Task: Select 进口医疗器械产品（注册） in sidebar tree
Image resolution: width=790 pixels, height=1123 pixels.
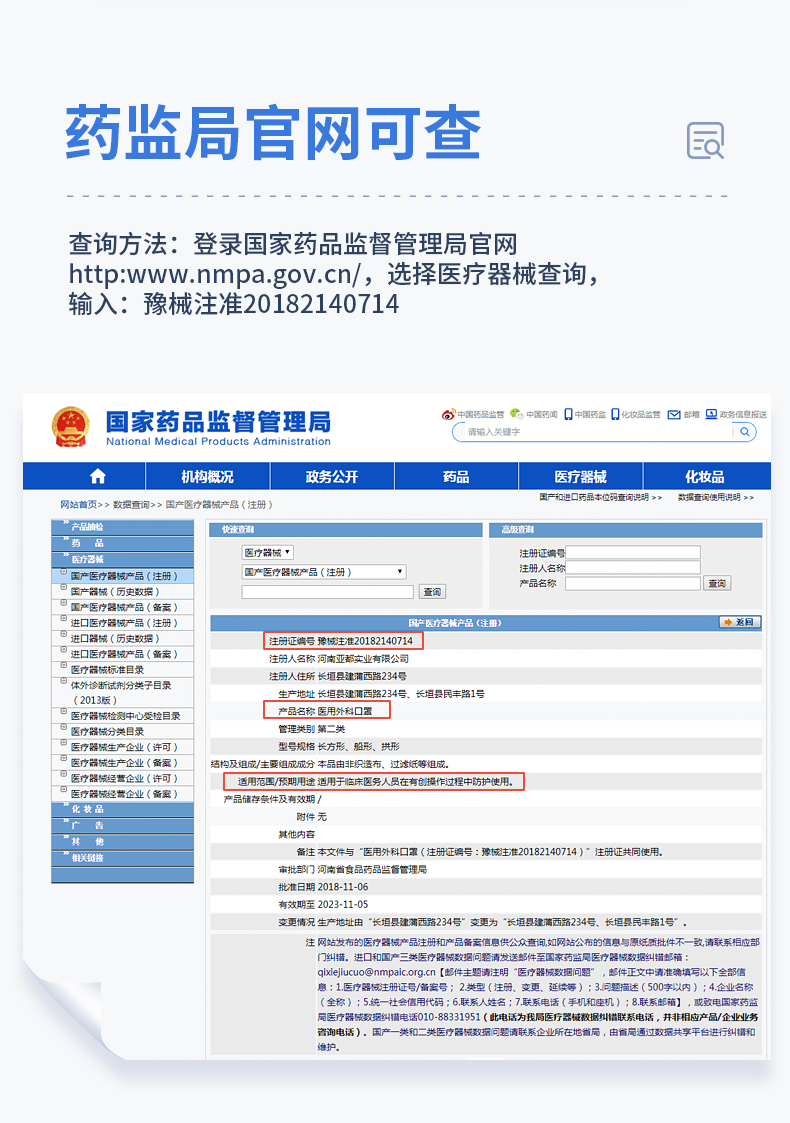Action: (123, 623)
